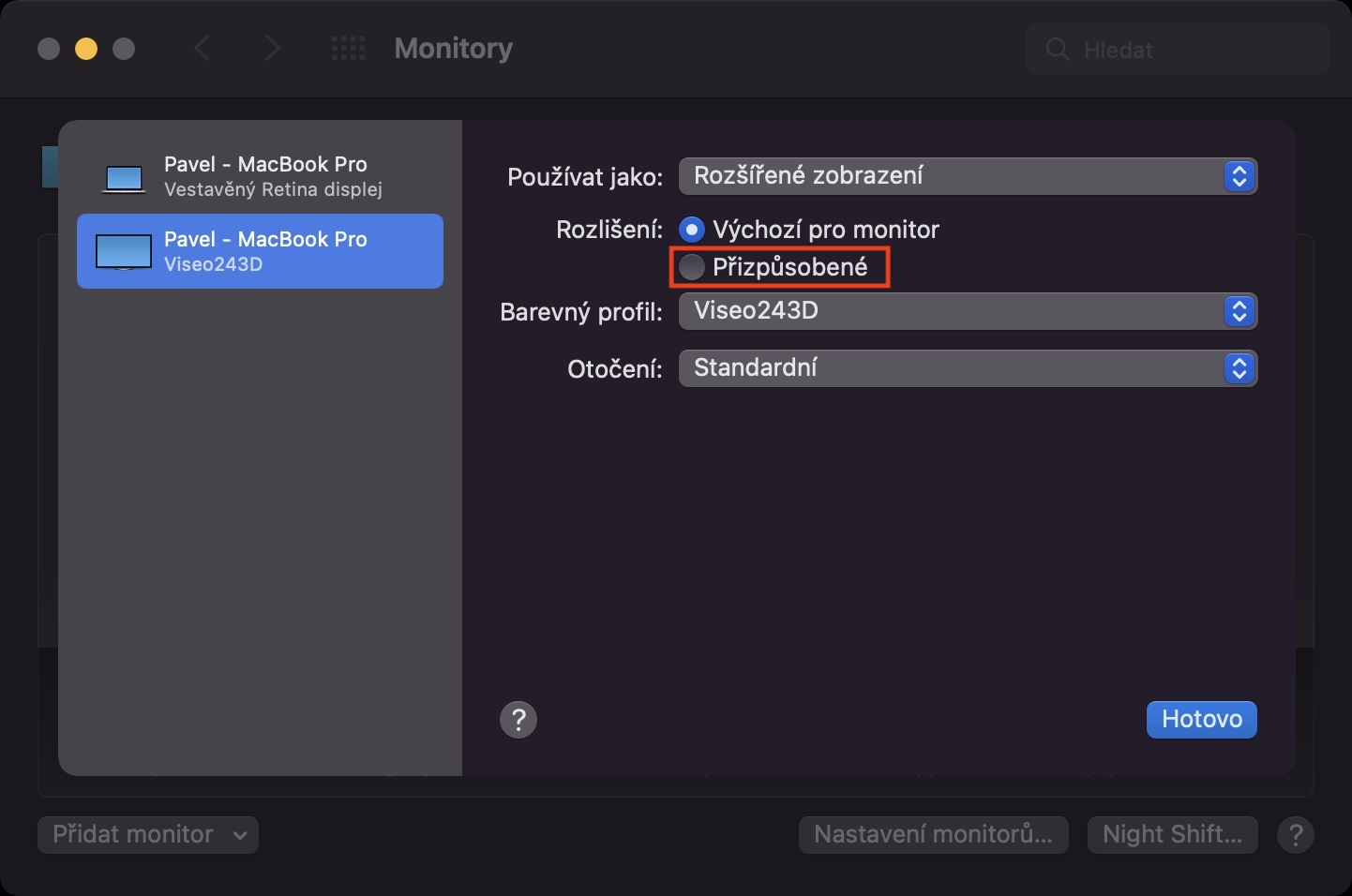Select the Viseo243D display entry
Viewport: 1352px width, 896px height.
(272, 251)
